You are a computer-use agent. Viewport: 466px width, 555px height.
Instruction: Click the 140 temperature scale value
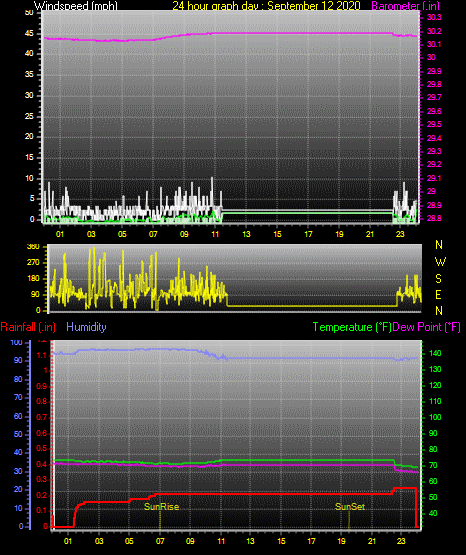(x=435, y=353)
